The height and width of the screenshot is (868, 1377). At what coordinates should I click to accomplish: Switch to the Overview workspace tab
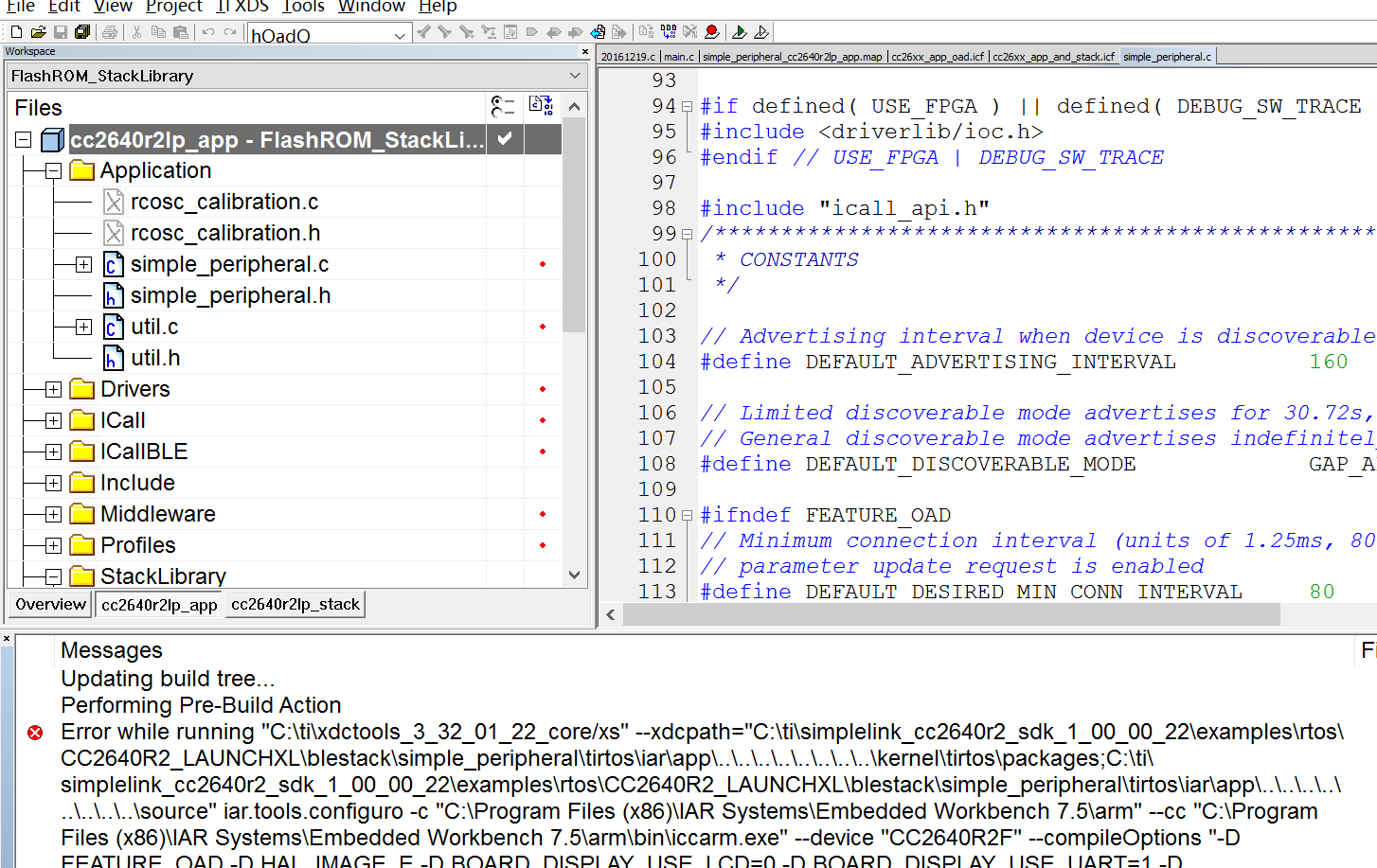point(50,604)
